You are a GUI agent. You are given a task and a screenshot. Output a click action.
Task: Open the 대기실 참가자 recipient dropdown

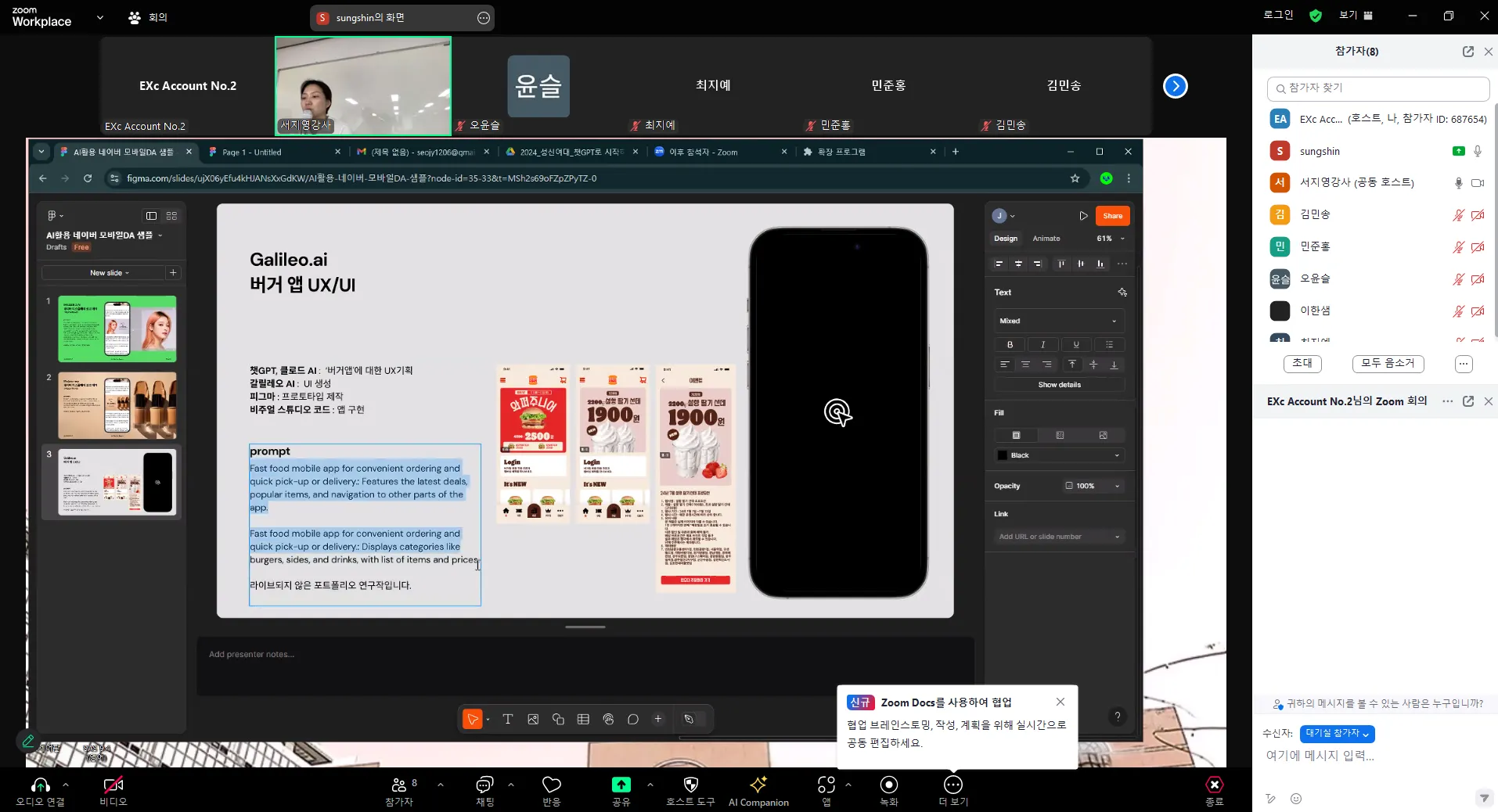coord(1337,734)
